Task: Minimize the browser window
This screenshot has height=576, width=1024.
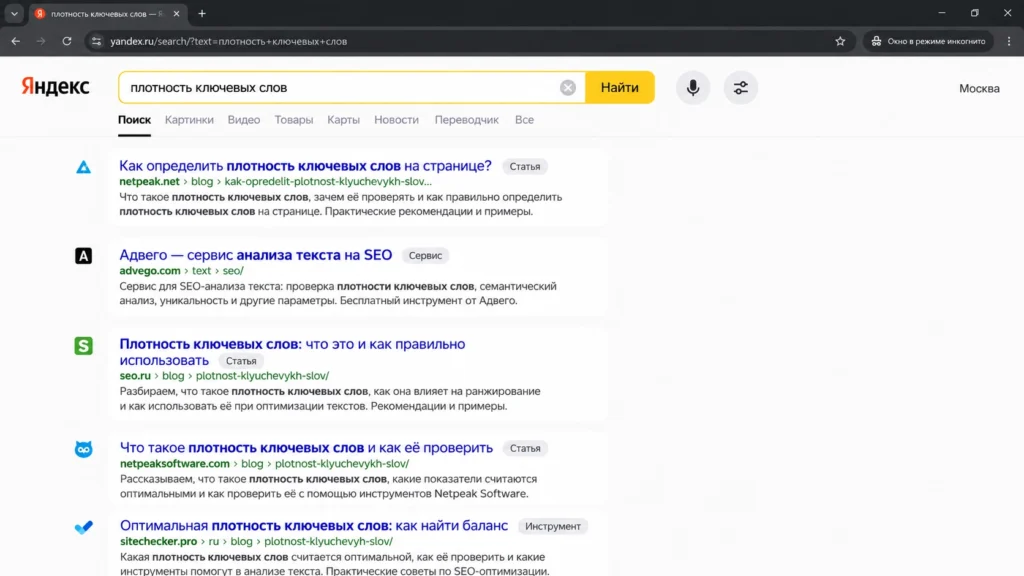Action: point(942,13)
